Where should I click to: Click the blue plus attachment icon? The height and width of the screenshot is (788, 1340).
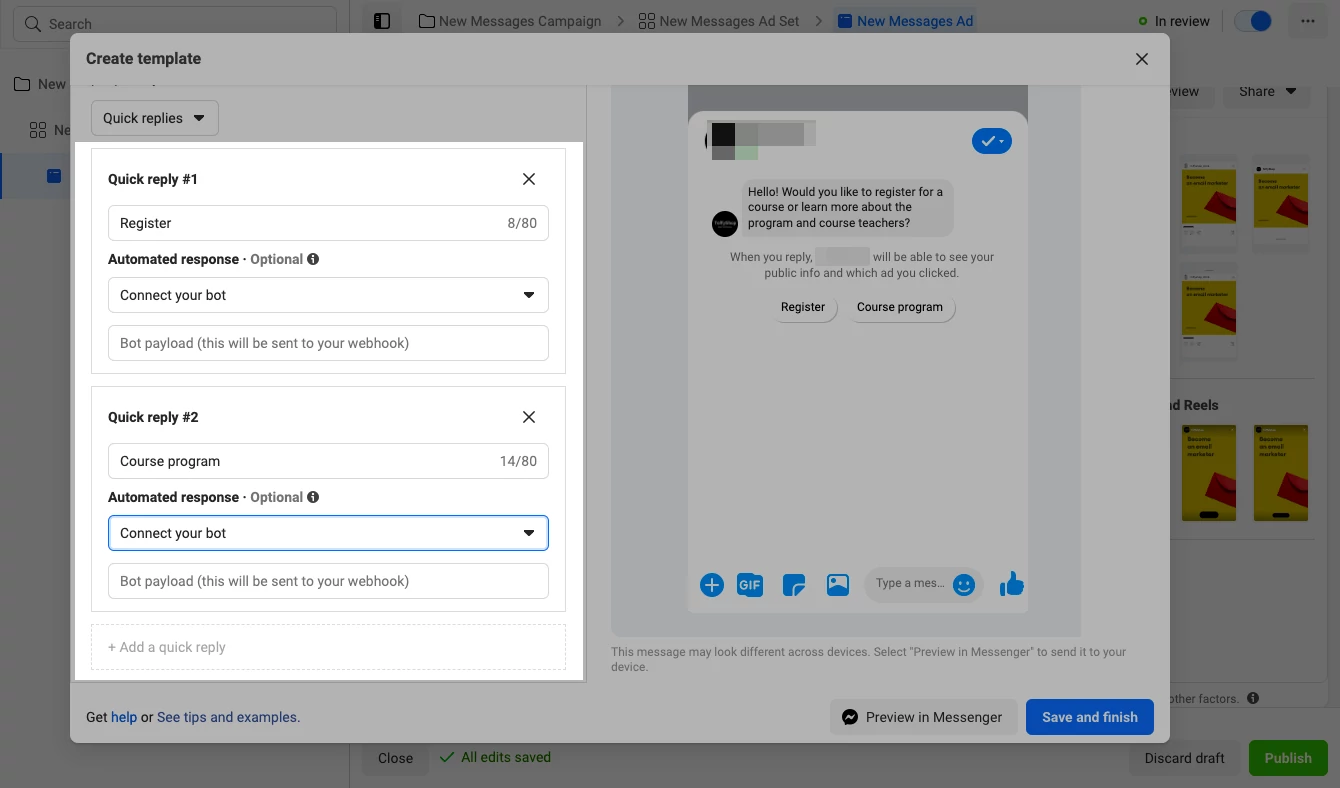pyautogui.click(x=712, y=584)
